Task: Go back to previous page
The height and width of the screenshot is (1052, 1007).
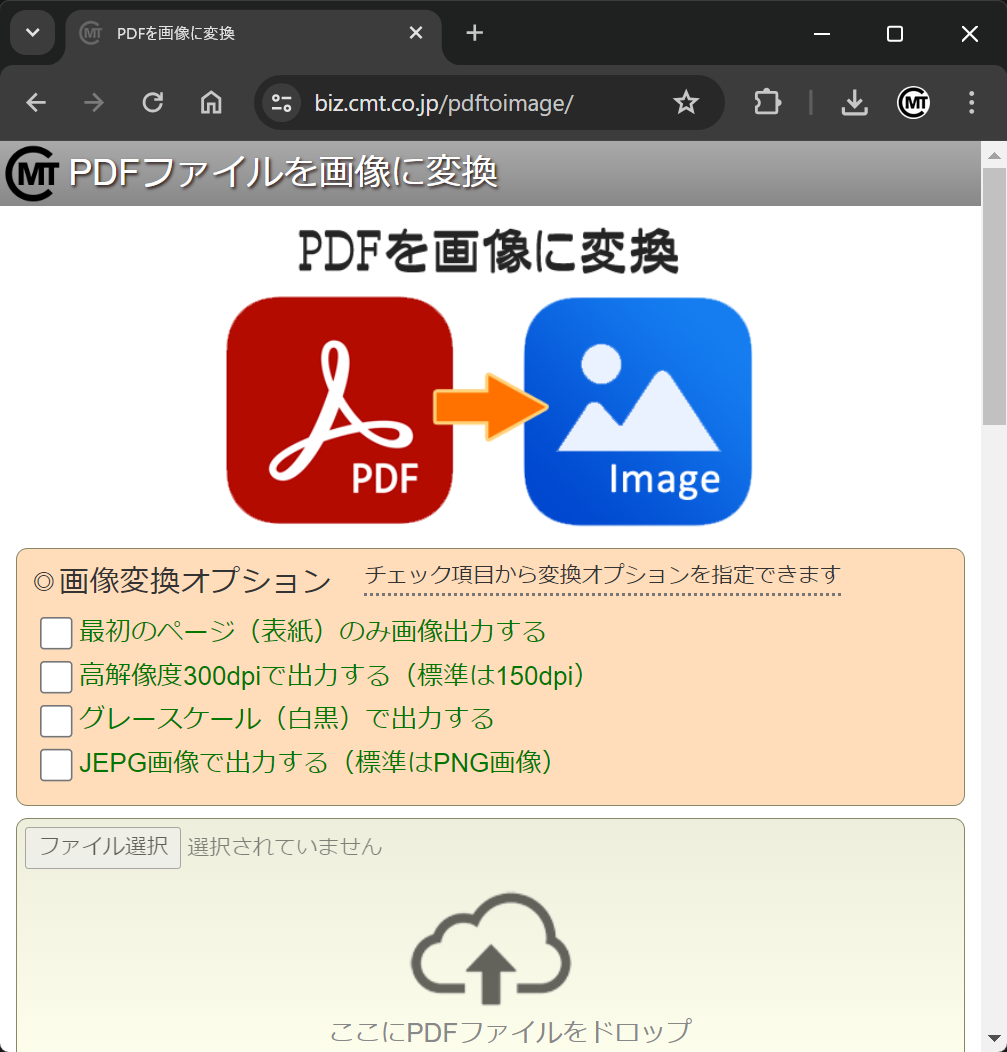Action: pyautogui.click(x=36, y=103)
